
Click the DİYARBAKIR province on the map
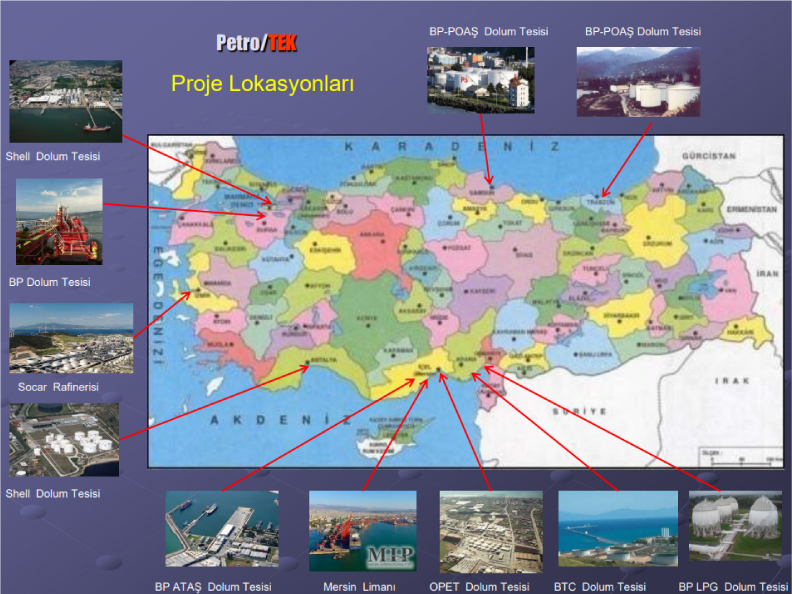622,314
